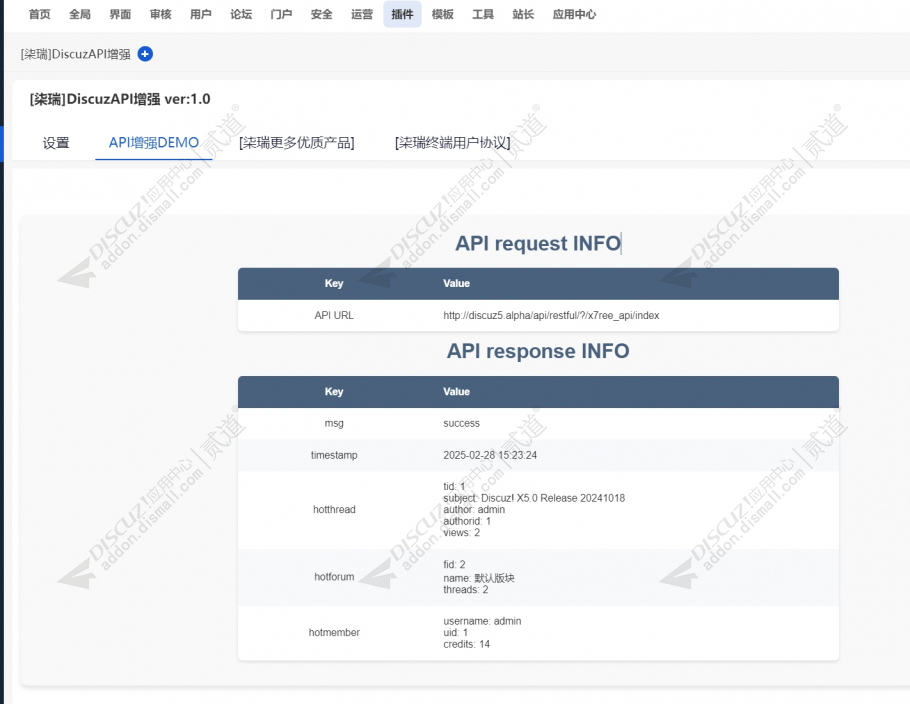This screenshot has width=910, height=704.
Task: Click the Value header in response table
Action: pos(456,392)
